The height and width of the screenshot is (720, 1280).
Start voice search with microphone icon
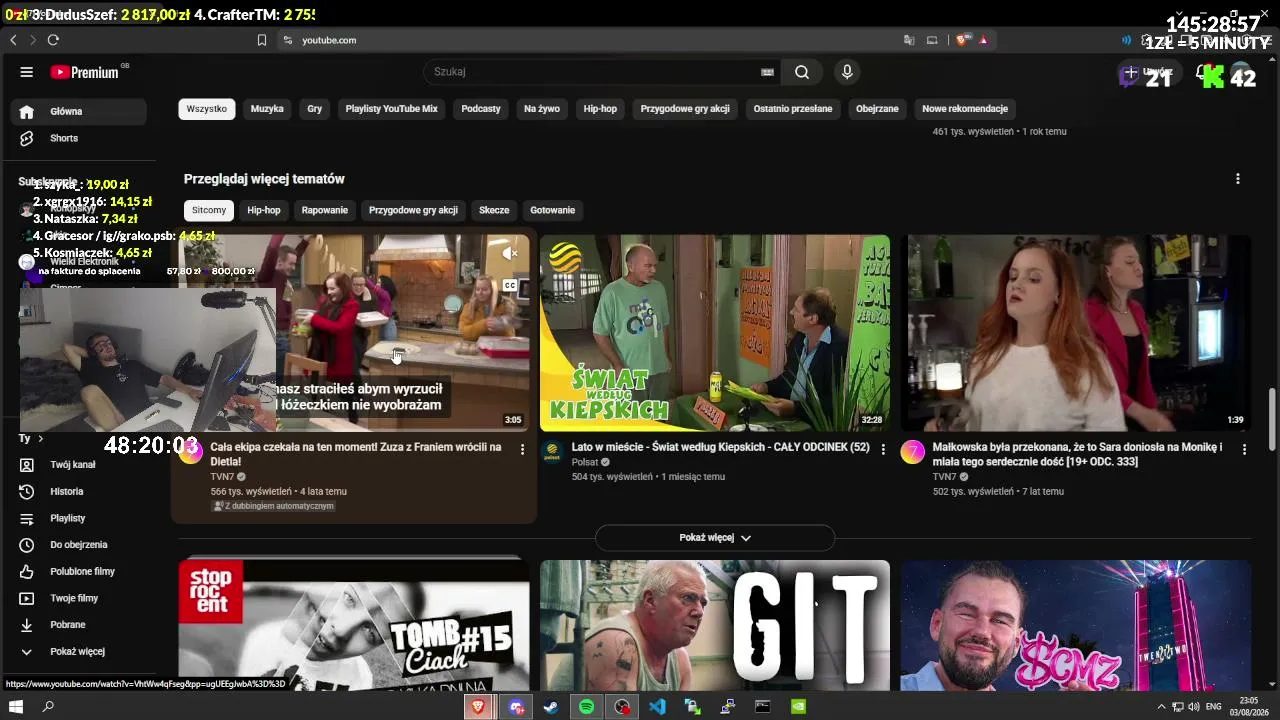point(847,72)
